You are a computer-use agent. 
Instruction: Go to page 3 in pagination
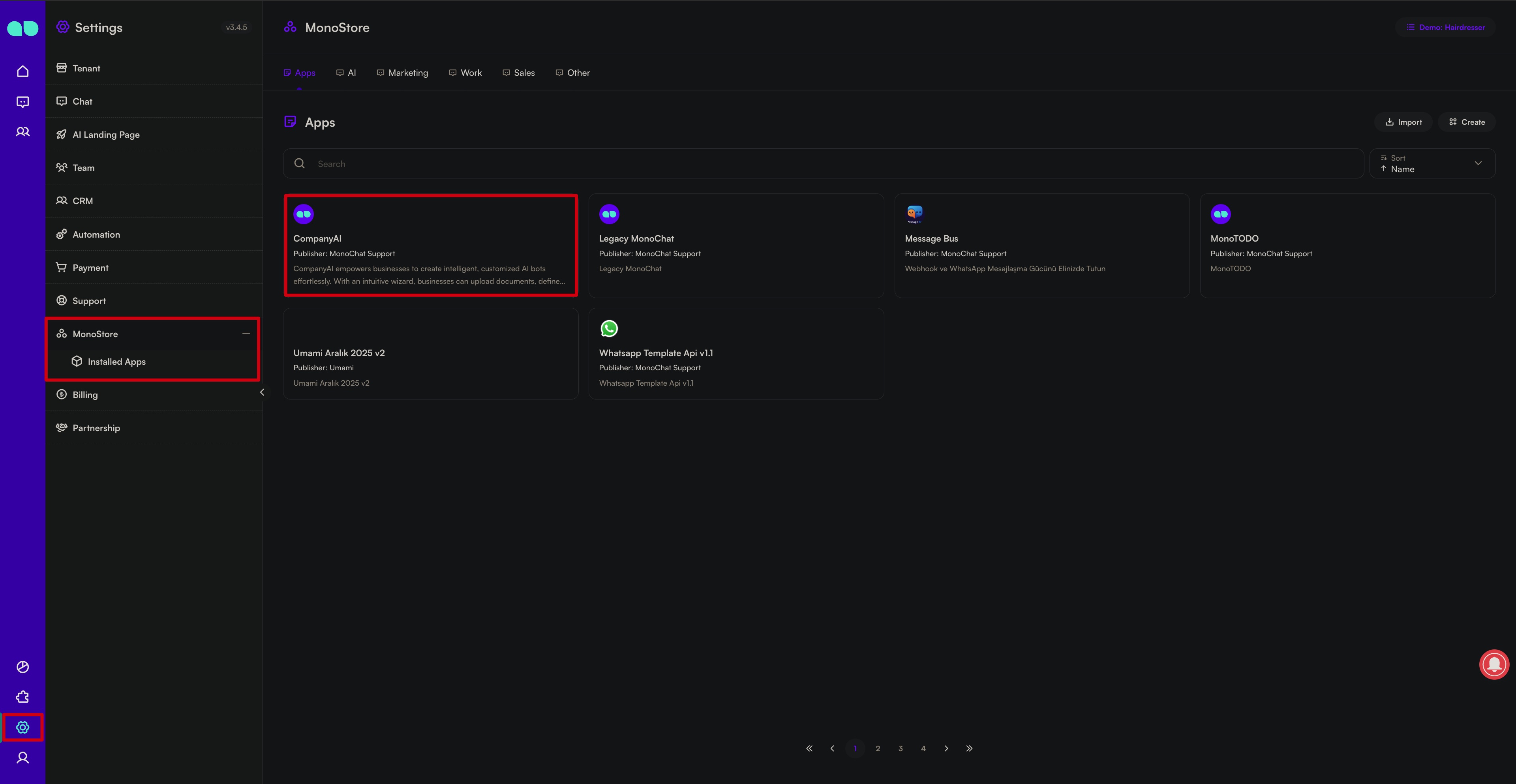[901, 748]
